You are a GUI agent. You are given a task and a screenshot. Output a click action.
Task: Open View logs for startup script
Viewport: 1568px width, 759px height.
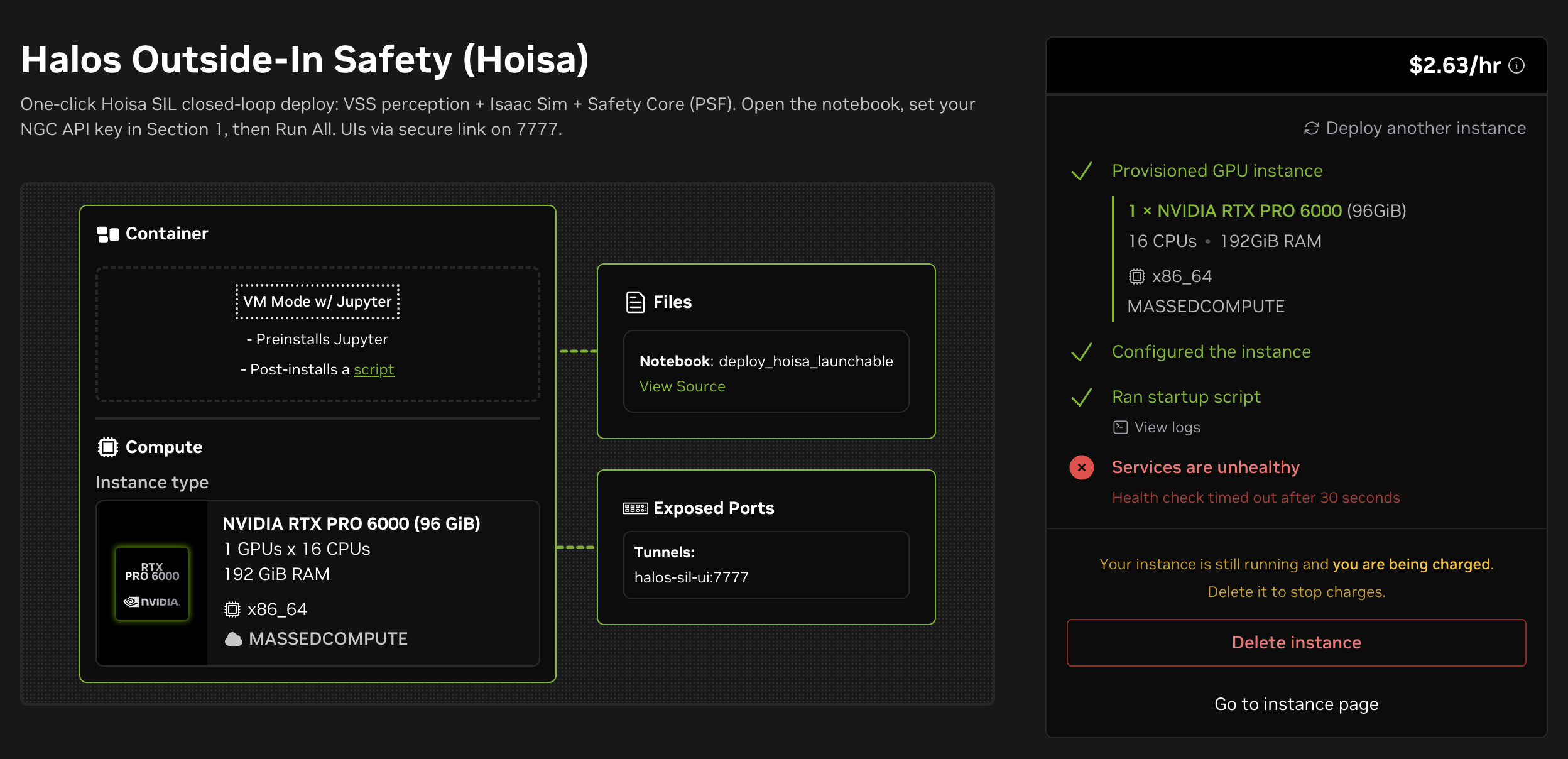[1157, 427]
